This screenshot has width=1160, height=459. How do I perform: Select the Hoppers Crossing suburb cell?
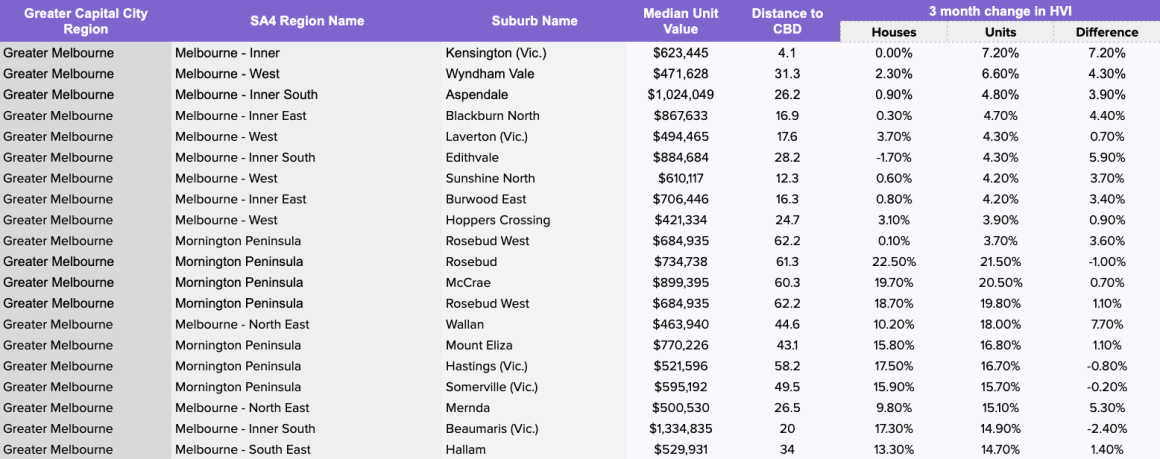(x=497, y=220)
